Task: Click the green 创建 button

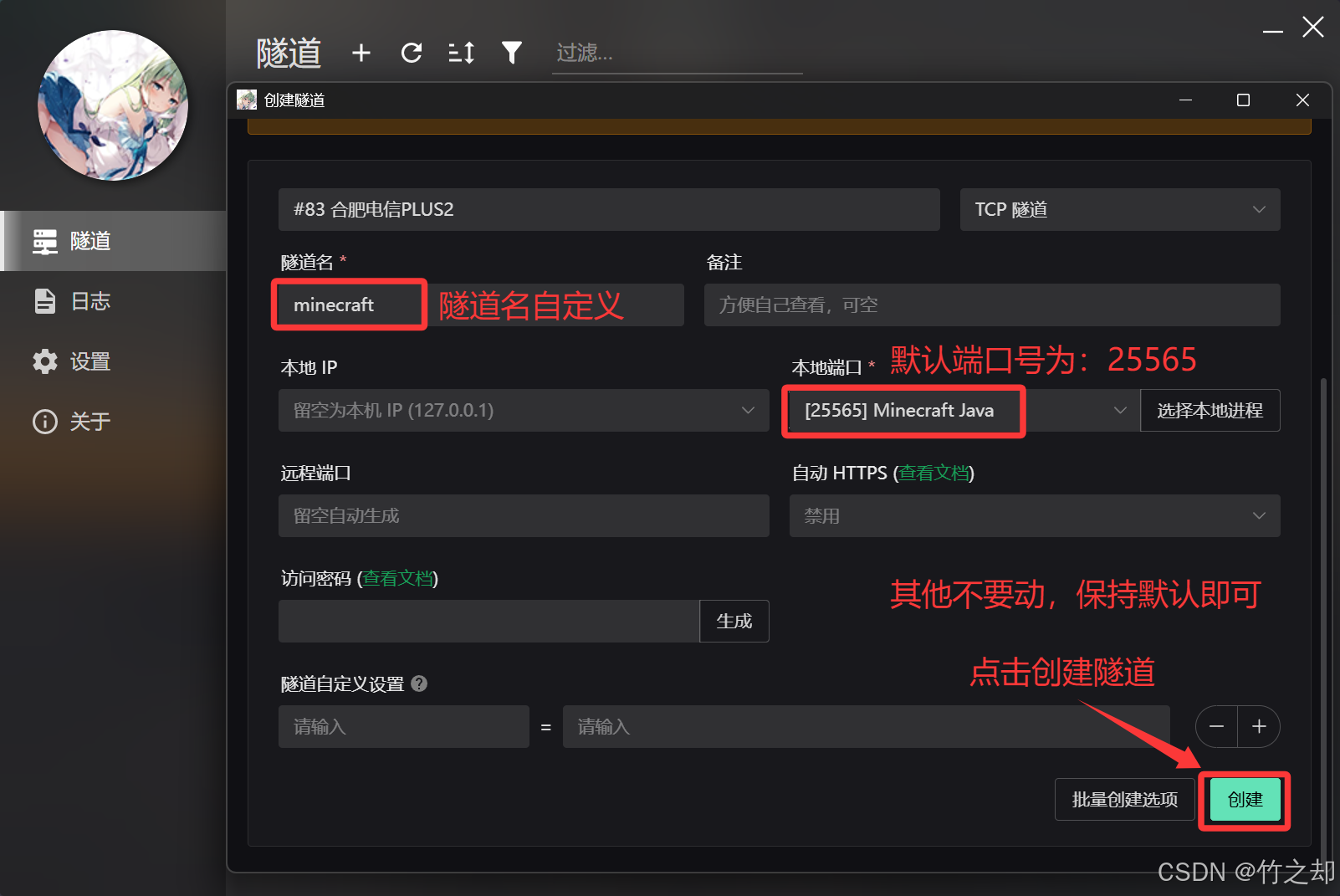Action: click(x=1245, y=799)
